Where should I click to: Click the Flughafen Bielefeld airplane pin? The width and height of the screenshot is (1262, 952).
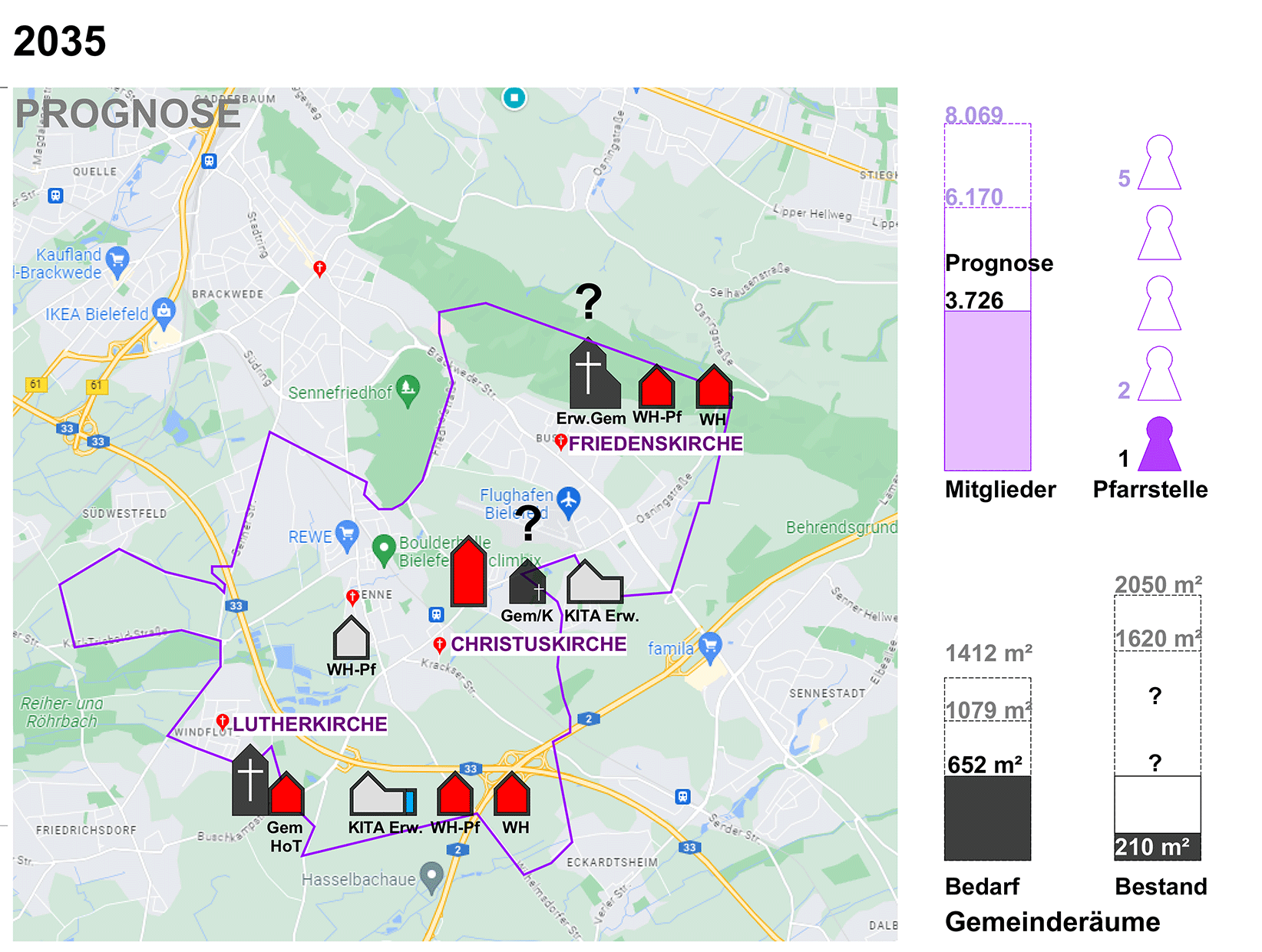[x=568, y=503]
